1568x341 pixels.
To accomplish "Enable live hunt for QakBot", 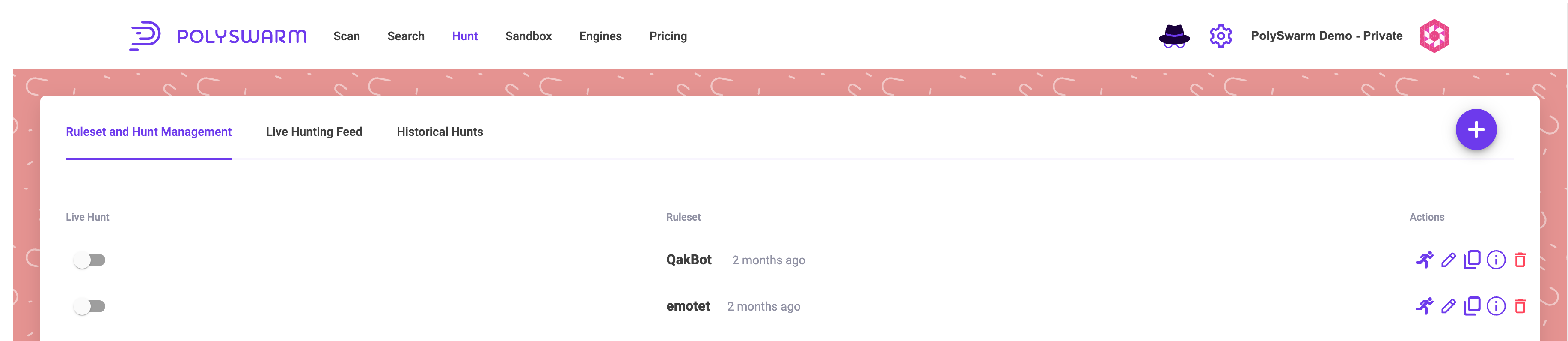I will (89, 260).
